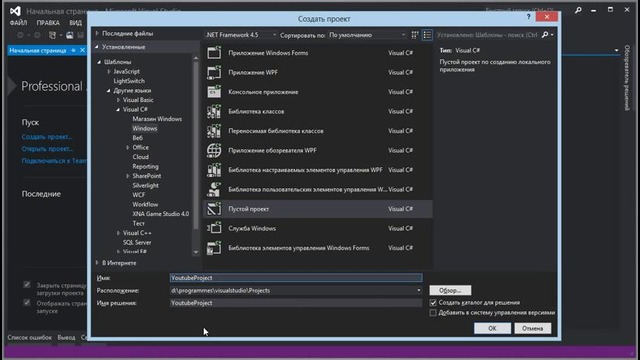This screenshot has width=640, height=360.
Task: Click the project name input field
Action: coord(296,278)
